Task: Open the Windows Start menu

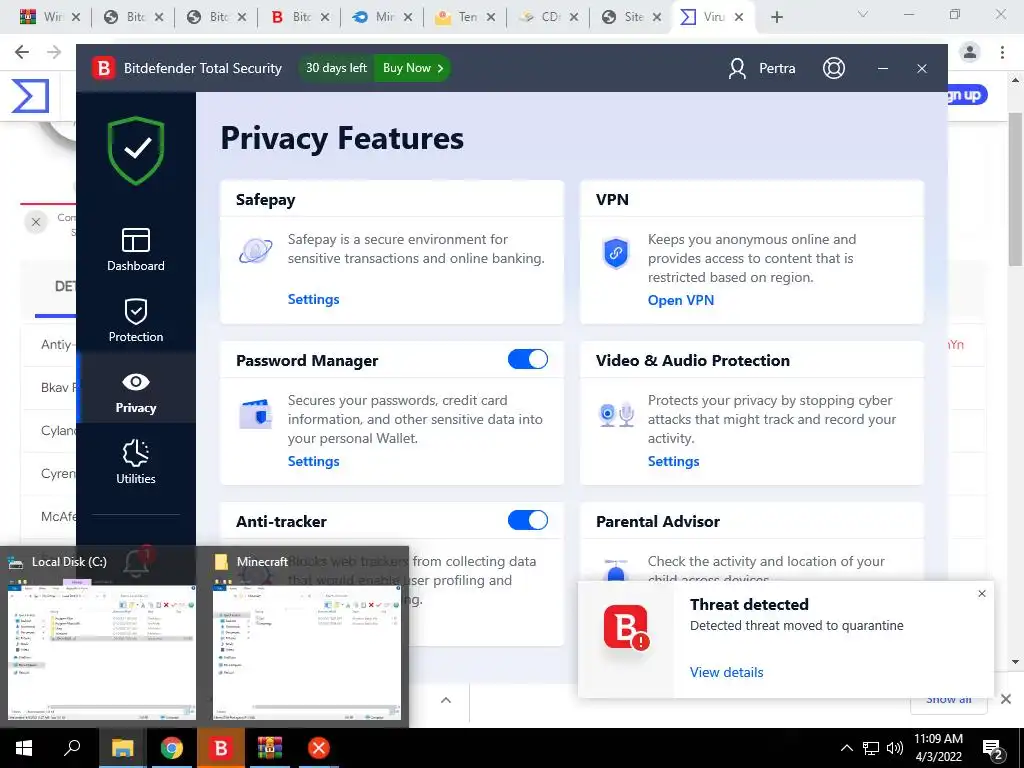Action: [x=24, y=748]
